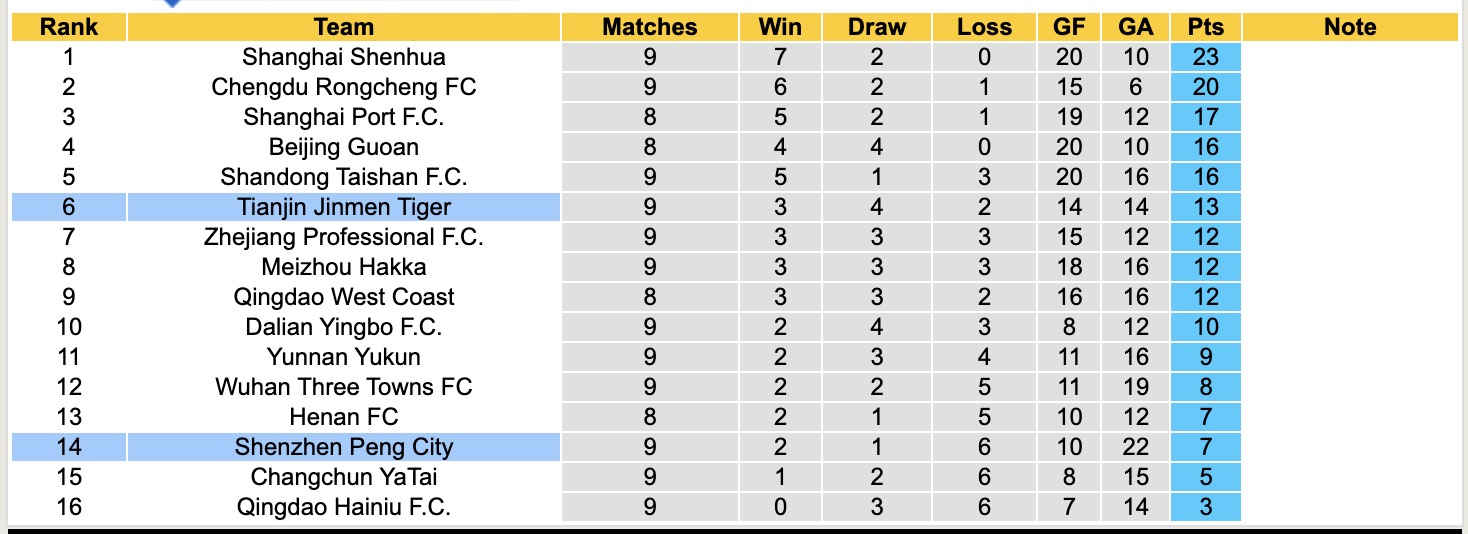This screenshot has height=534, width=1468.
Task: Click Qingdao Hainiu's 3 points cell
Action: point(1206,507)
